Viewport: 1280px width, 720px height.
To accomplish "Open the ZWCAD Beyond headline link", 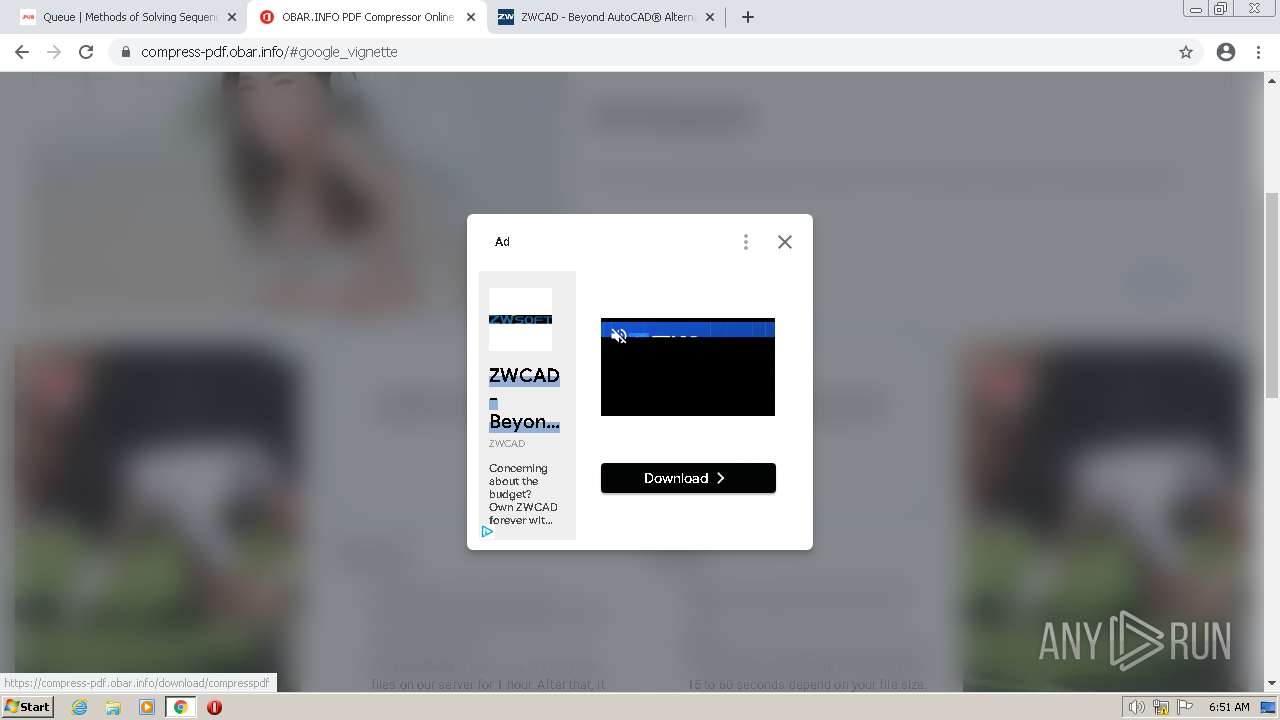I will (524, 398).
